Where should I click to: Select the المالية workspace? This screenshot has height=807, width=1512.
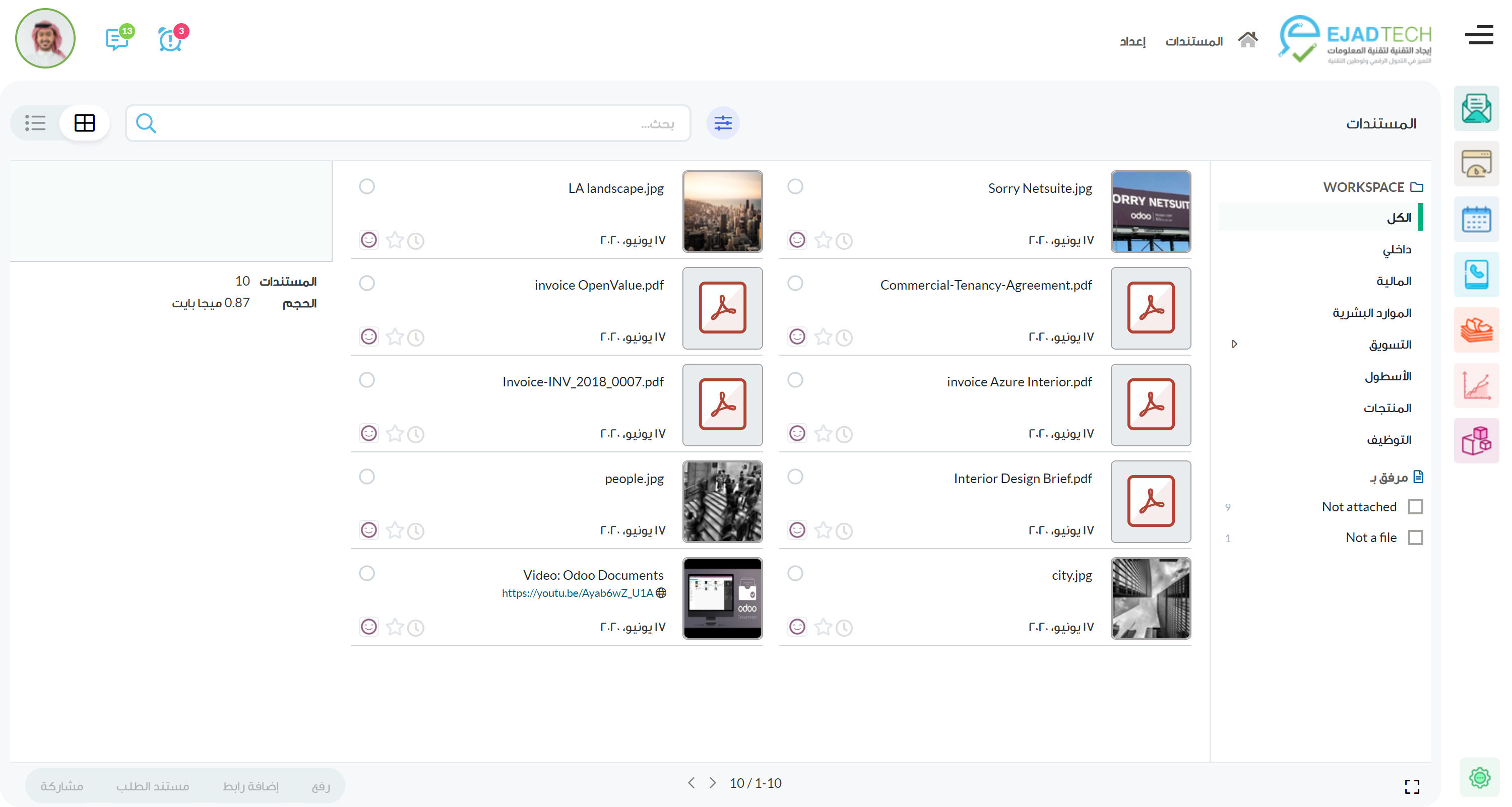pos(1394,281)
